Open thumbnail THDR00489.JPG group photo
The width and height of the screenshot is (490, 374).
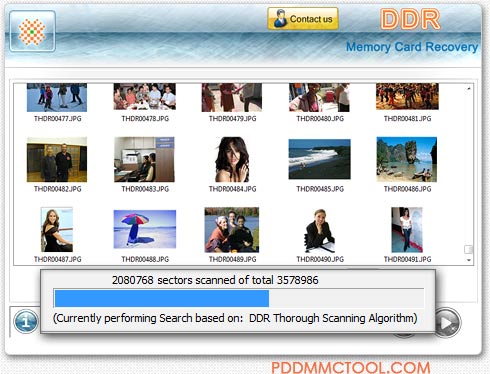coord(232,230)
